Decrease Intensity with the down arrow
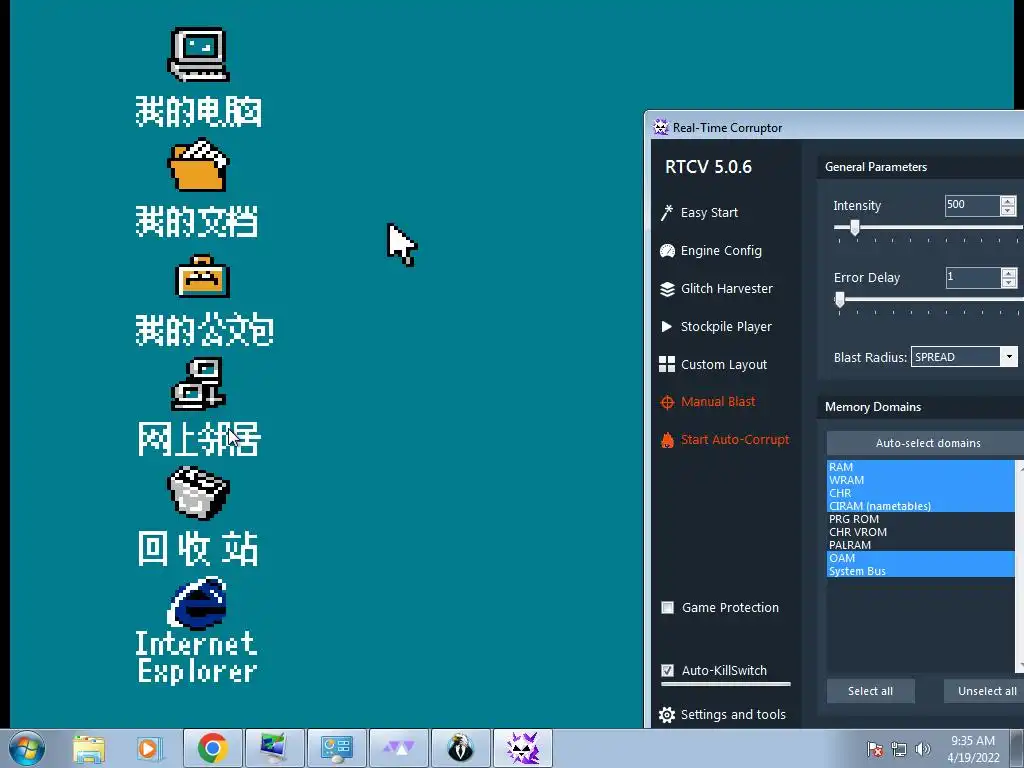Image resolution: width=1024 pixels, height=768 pixels. click(x=1008, y=210)
